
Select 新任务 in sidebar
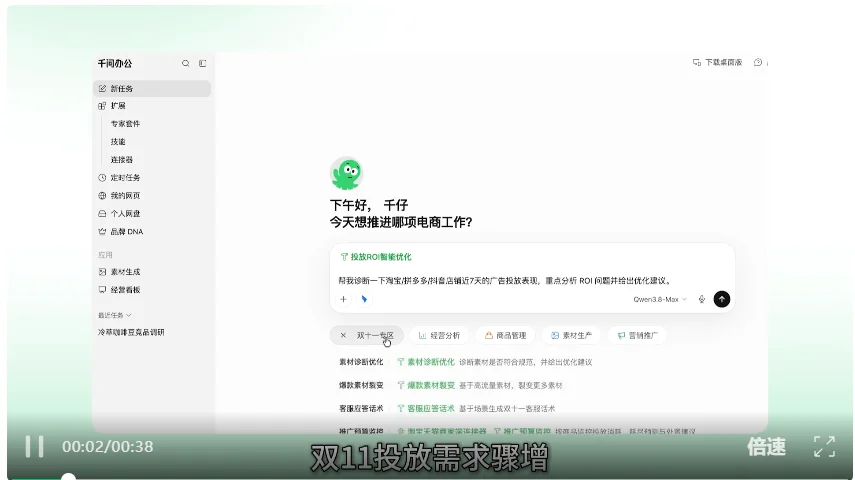152,88
